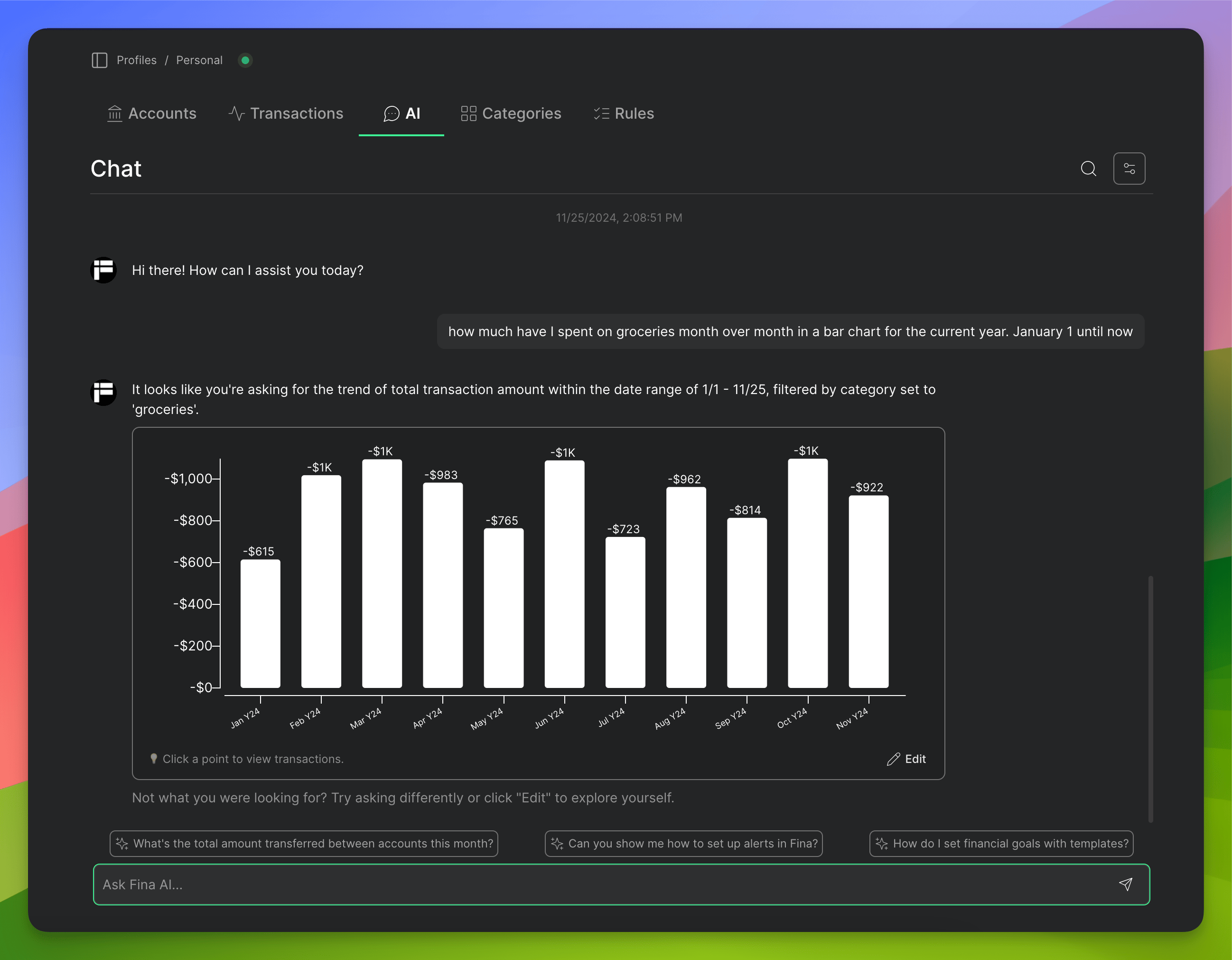Open chat filter settings button
The height and width of the screenshot is (960, 1232).
coord(1129,169)
